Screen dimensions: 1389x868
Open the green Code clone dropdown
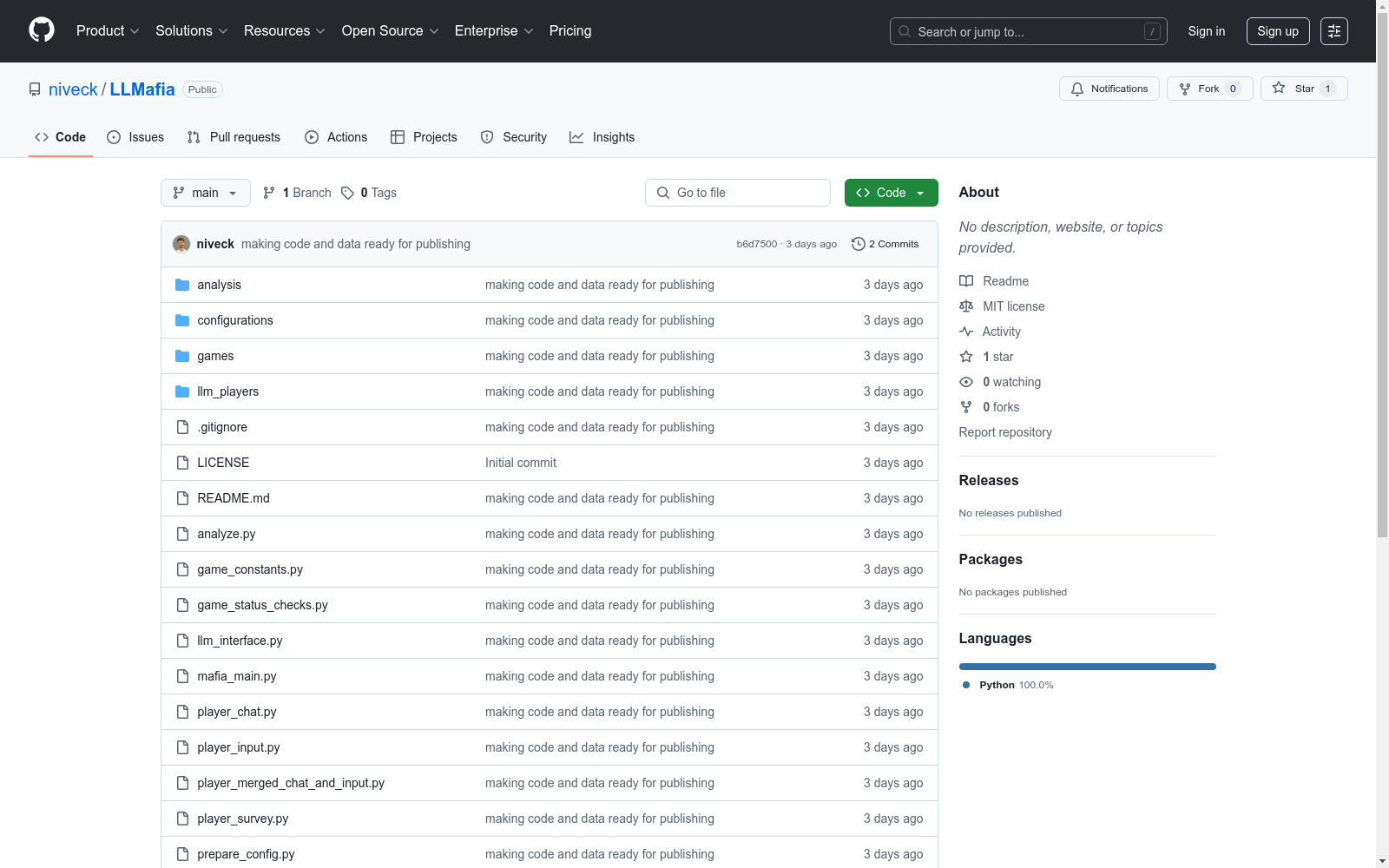click(x=891, y=193)
